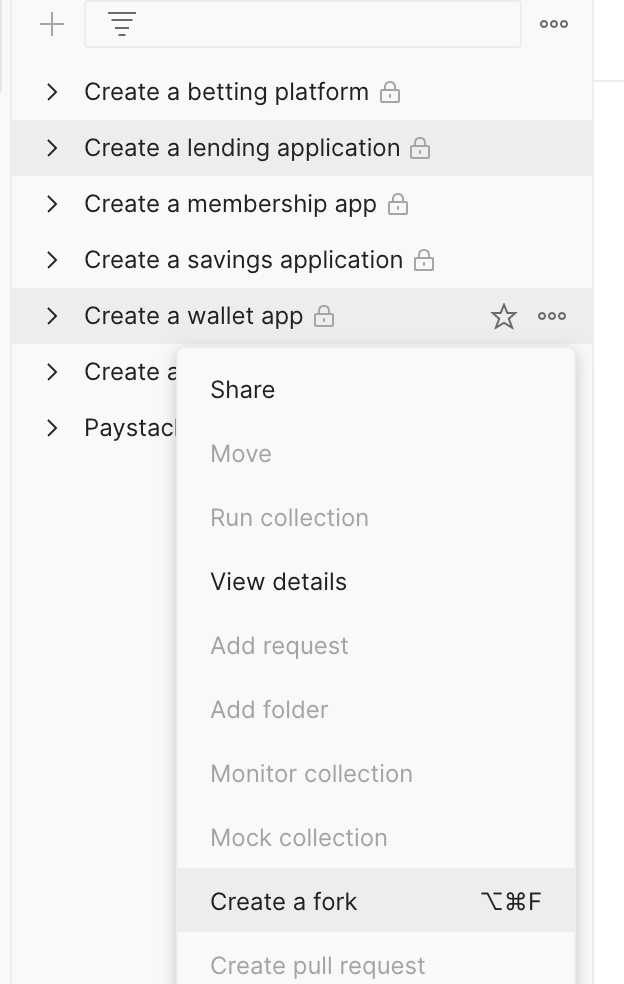Click lock icon beside lending application collection
624x984 pixels.
[421, 149]
